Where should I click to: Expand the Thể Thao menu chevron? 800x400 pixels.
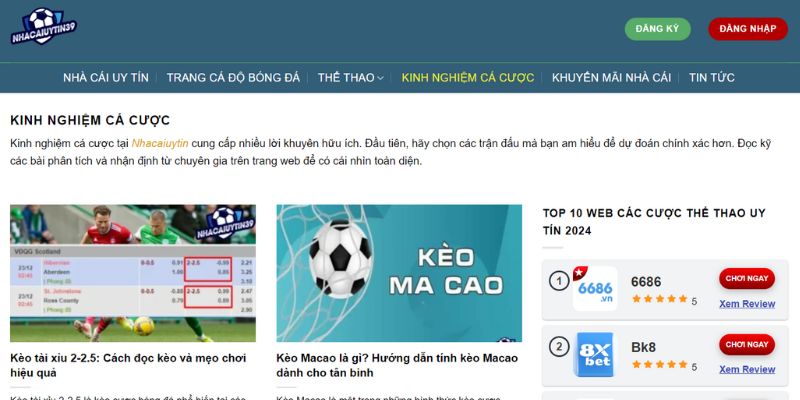[380, 78]
